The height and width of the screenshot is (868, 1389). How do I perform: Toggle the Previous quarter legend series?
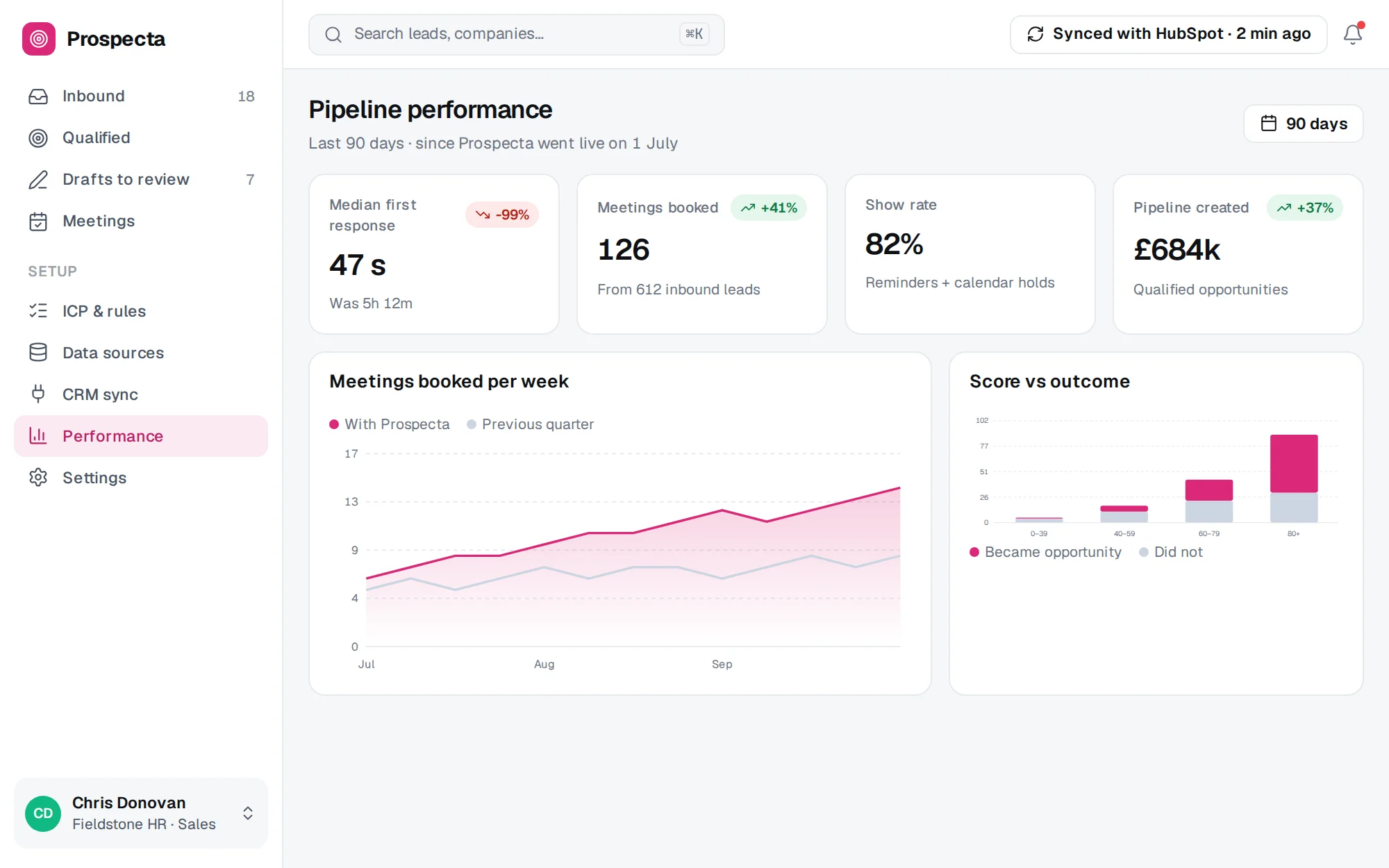[531, 424]
